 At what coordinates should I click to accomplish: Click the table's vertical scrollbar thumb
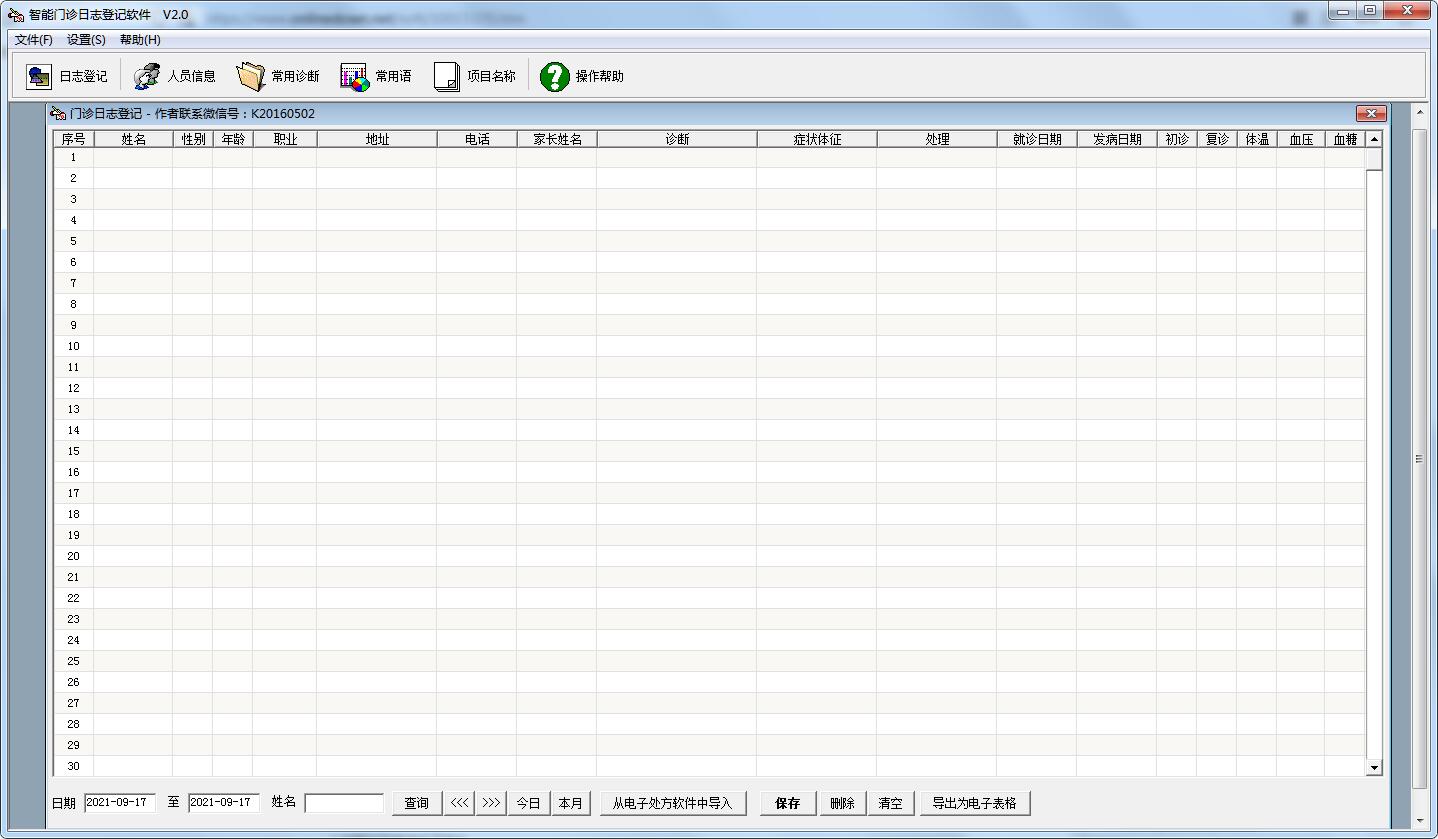pos(1374,159)
